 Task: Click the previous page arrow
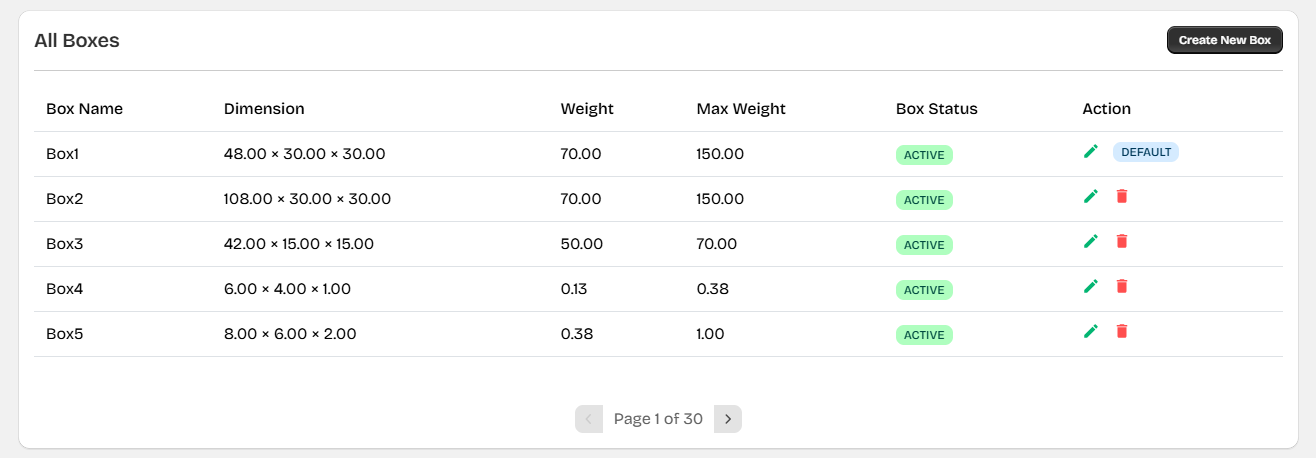point(589,419)
